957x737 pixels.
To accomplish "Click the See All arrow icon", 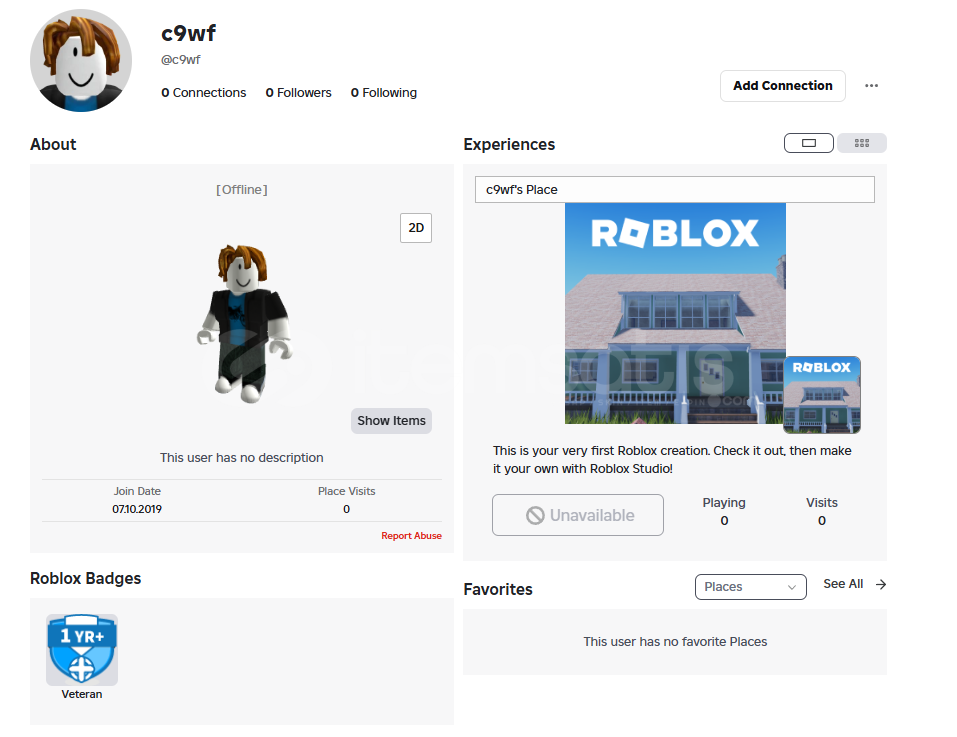I will coord(881,584).
